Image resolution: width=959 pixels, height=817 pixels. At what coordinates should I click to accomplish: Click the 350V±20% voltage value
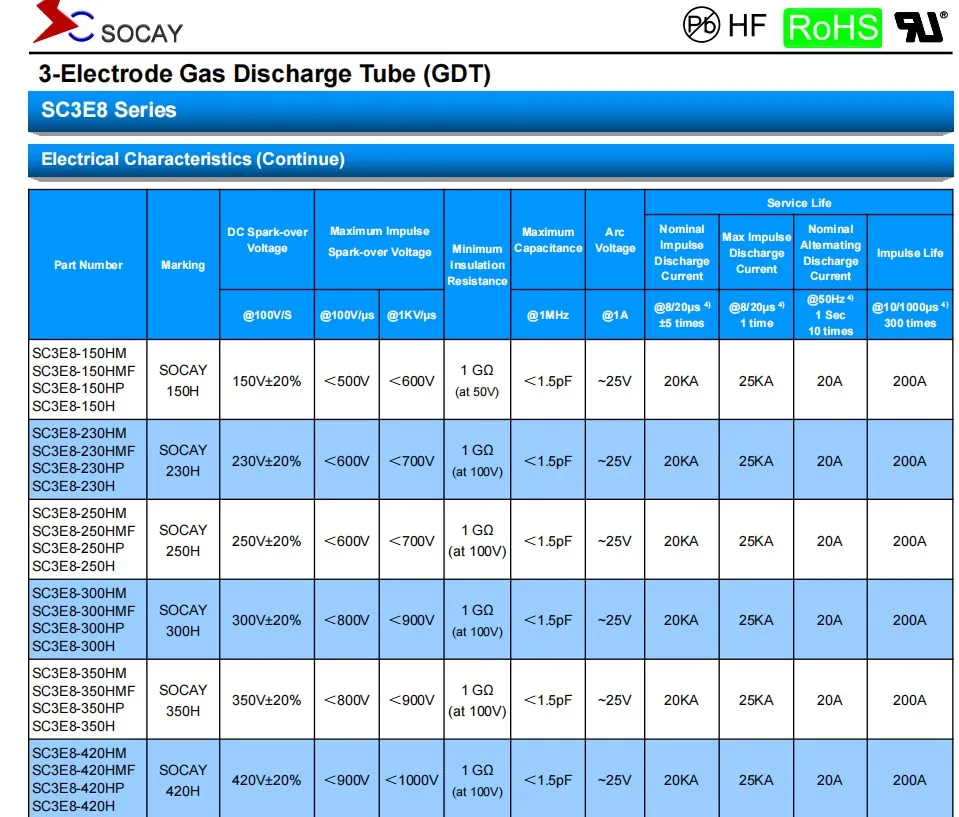click(x=267, y=700)
